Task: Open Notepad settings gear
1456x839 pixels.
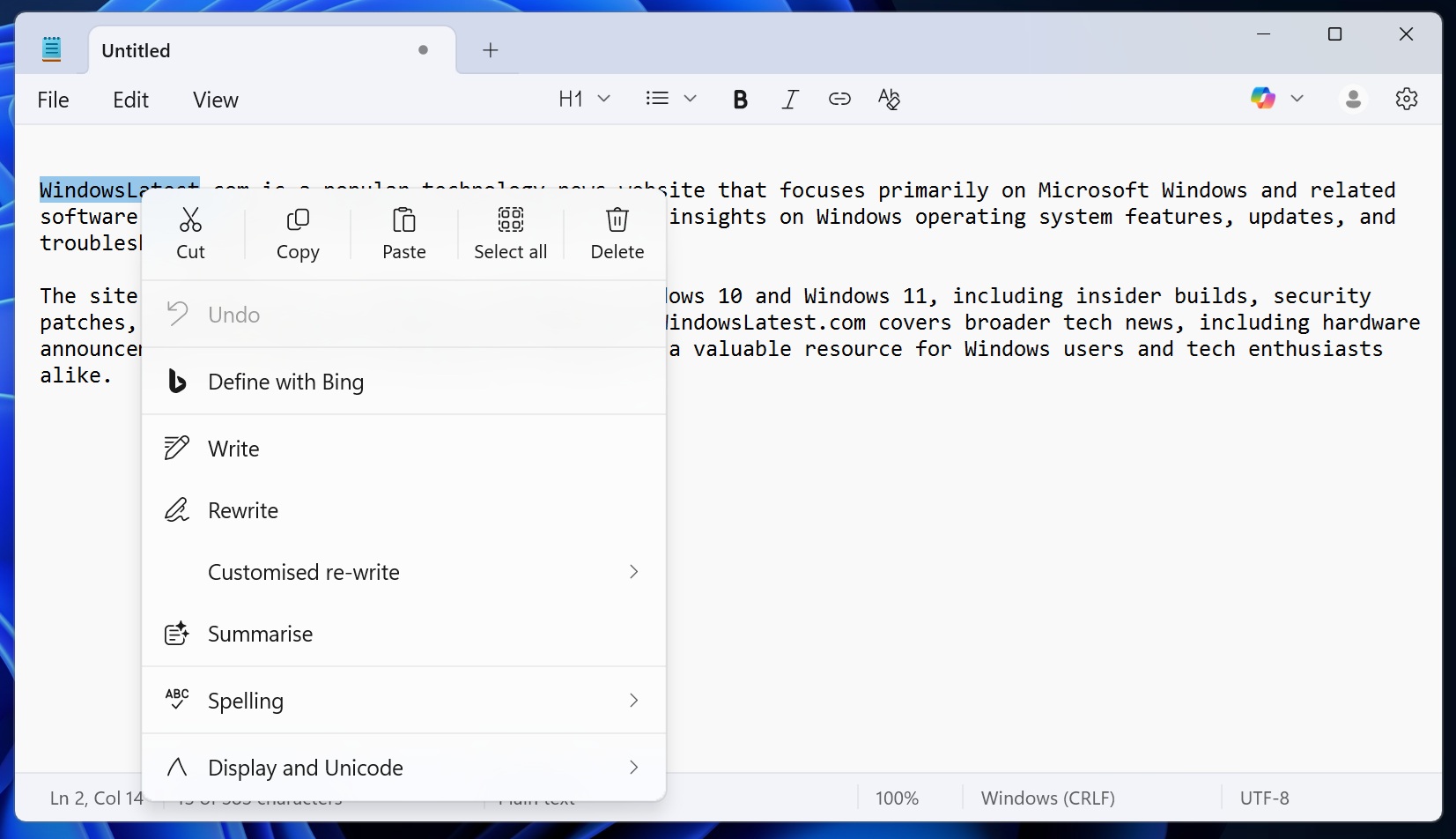Action: [1407, 99]
